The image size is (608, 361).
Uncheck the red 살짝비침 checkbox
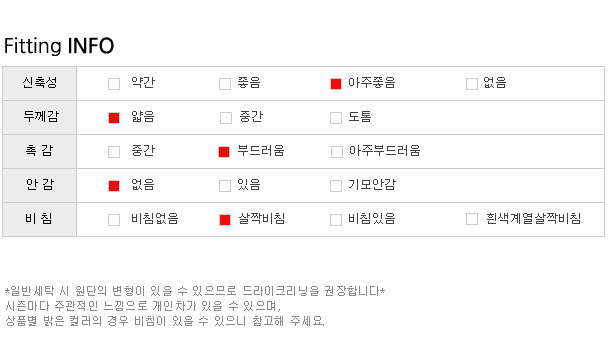click(225, 219)
